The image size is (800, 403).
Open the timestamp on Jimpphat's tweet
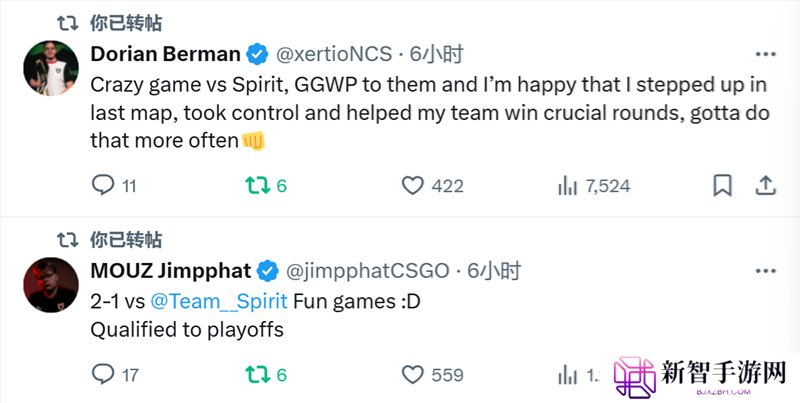coord(494,271)
